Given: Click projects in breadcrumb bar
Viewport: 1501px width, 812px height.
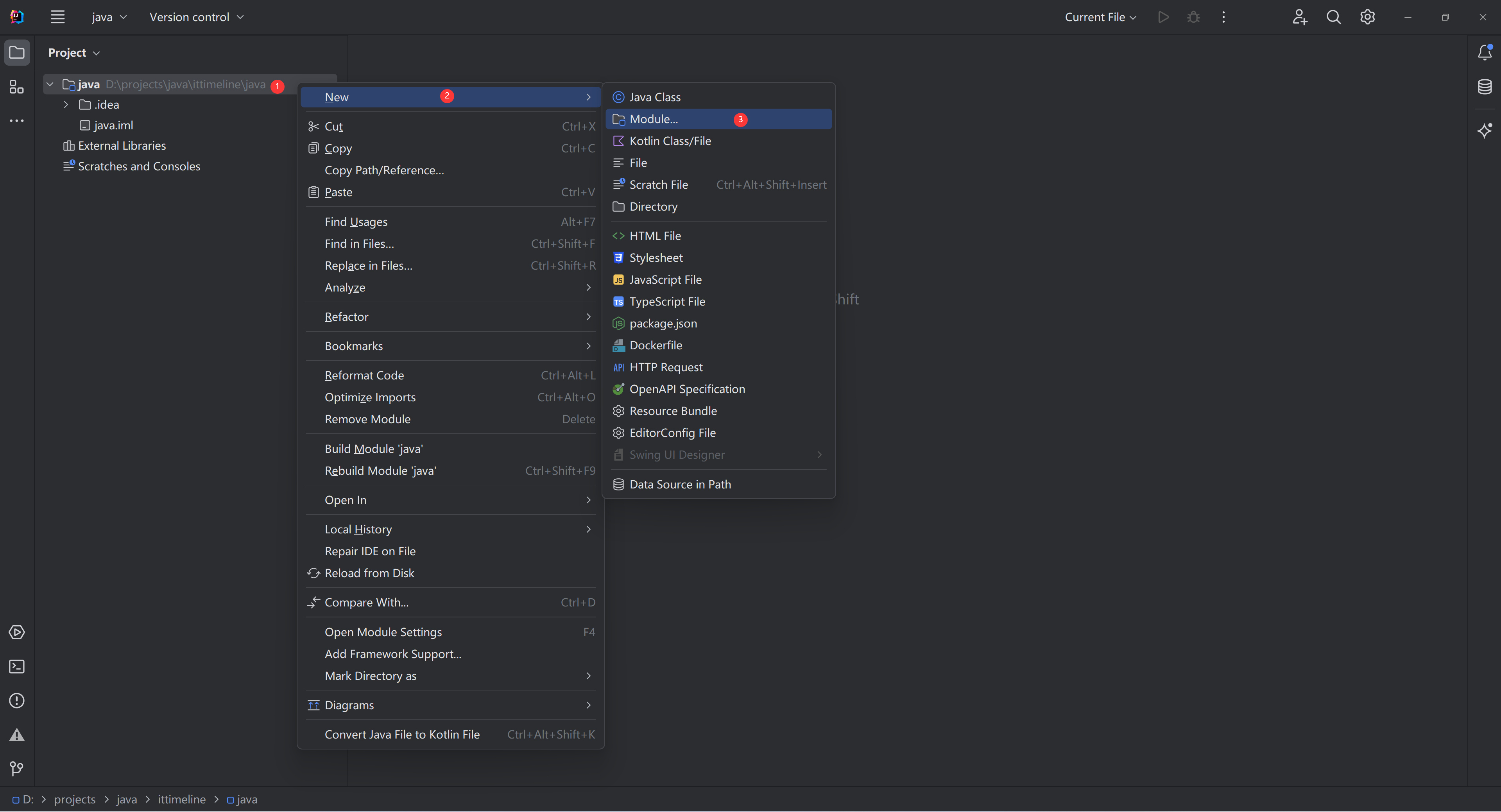Looking at the screenshot, I should [x=75, y=799].
